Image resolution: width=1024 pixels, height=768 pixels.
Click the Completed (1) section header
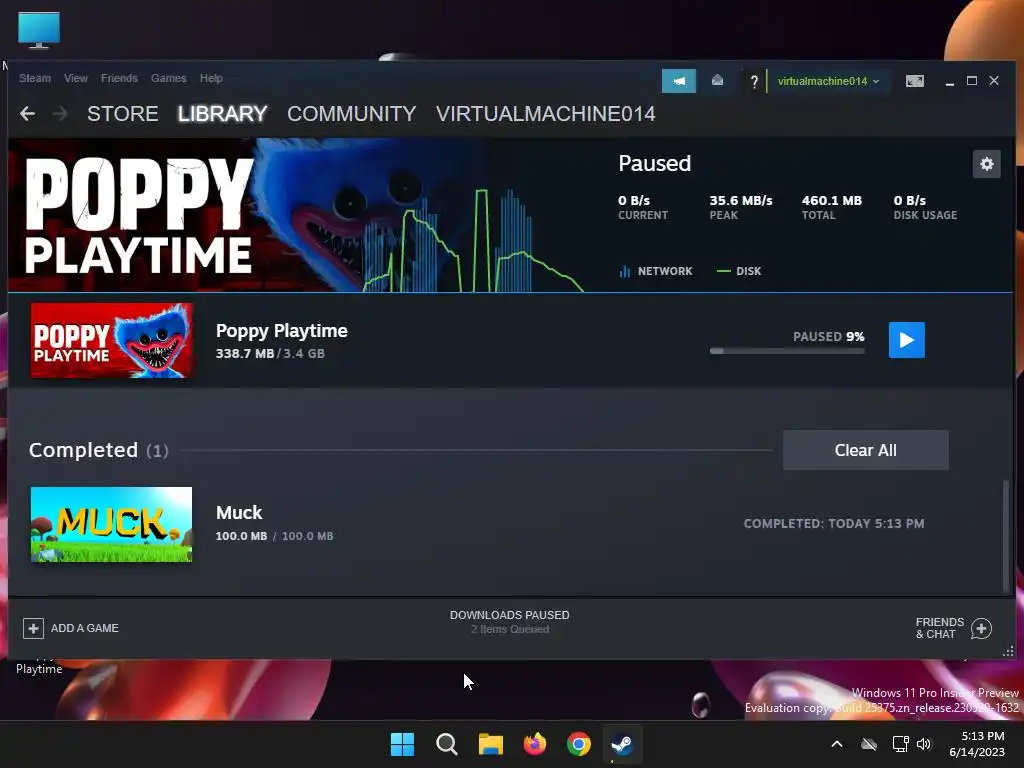99,450
